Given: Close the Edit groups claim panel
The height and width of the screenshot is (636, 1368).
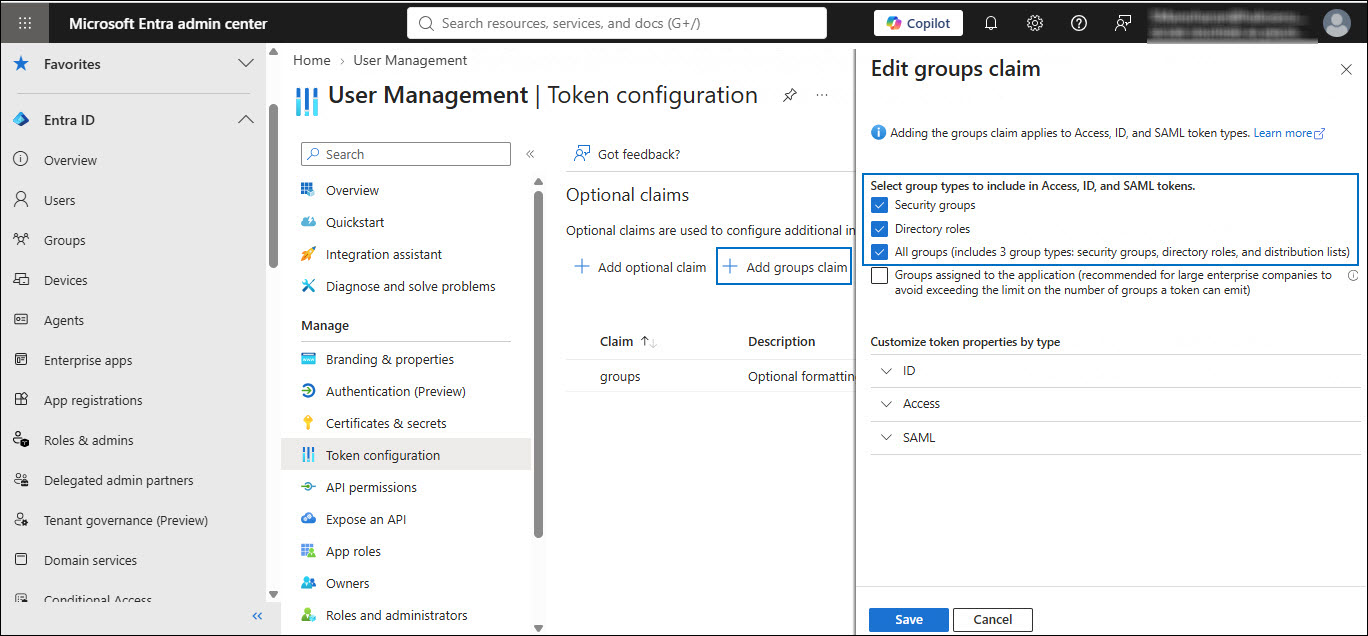Looking at the screenshot, I should 1346,69.
